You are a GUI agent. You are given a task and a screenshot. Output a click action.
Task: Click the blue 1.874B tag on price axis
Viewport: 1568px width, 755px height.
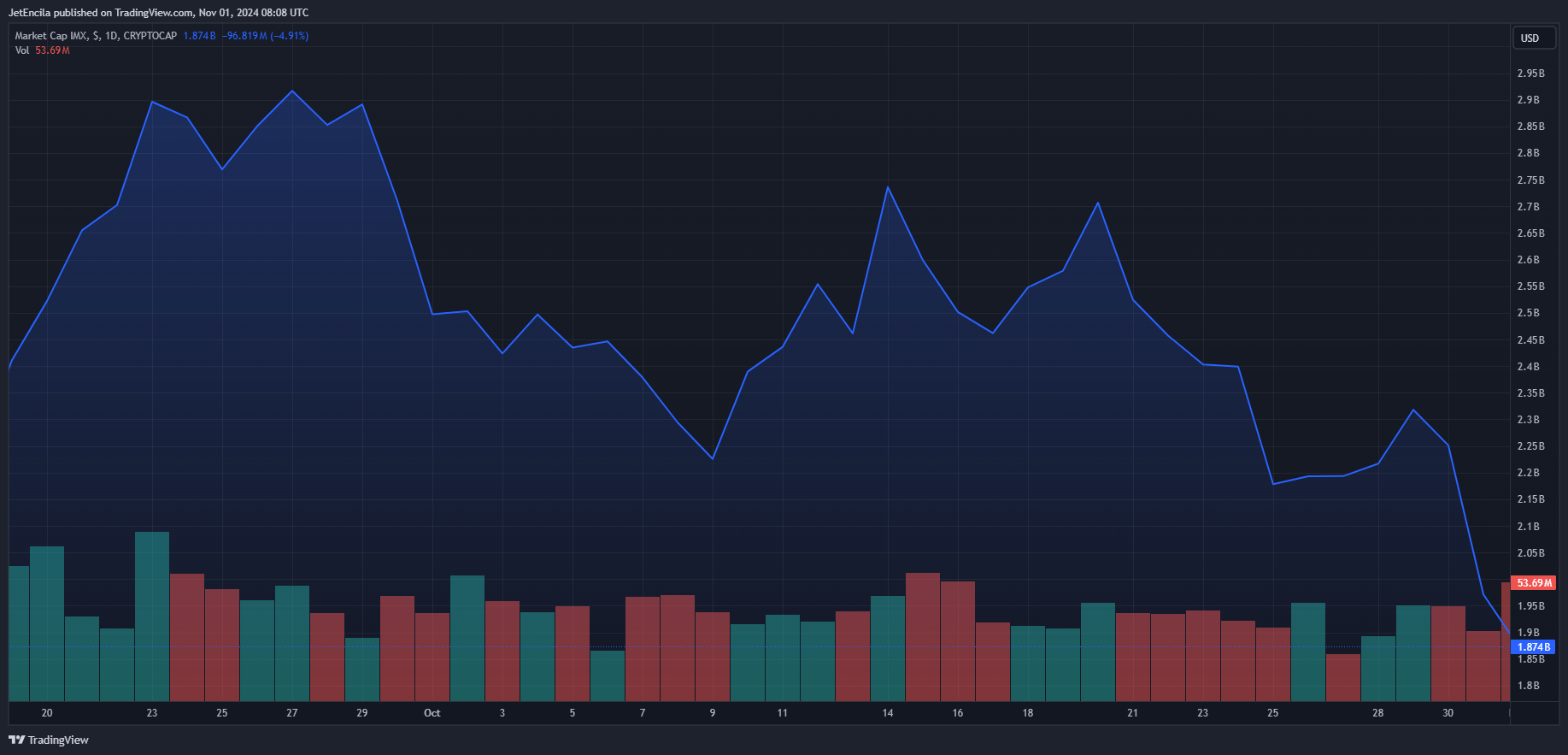(x=1534, y=647)
